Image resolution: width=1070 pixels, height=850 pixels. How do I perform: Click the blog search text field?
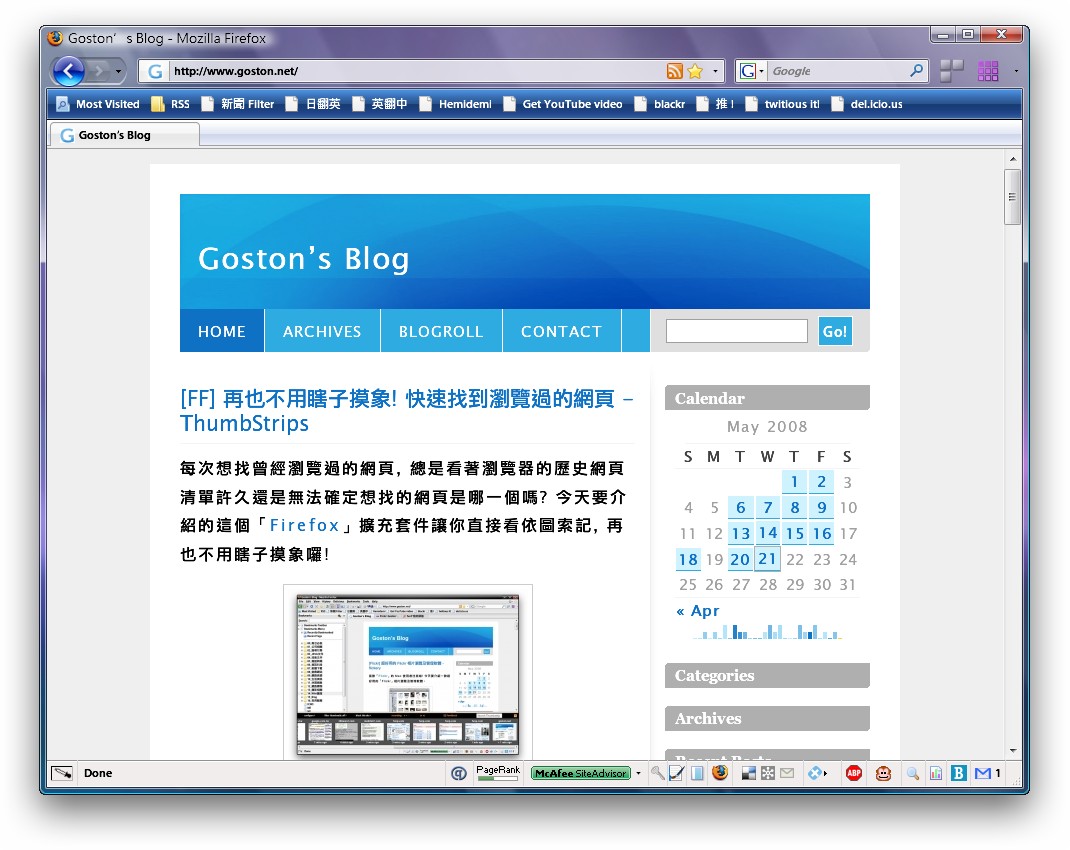pyautogui.click(x=736, y=331)
